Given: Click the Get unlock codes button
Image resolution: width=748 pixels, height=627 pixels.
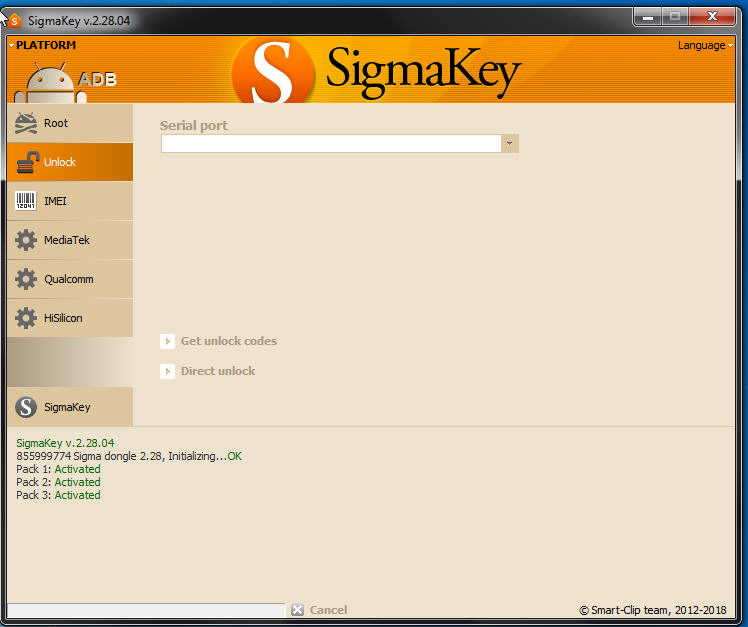Looking at the screenshot, I should 218,341.
